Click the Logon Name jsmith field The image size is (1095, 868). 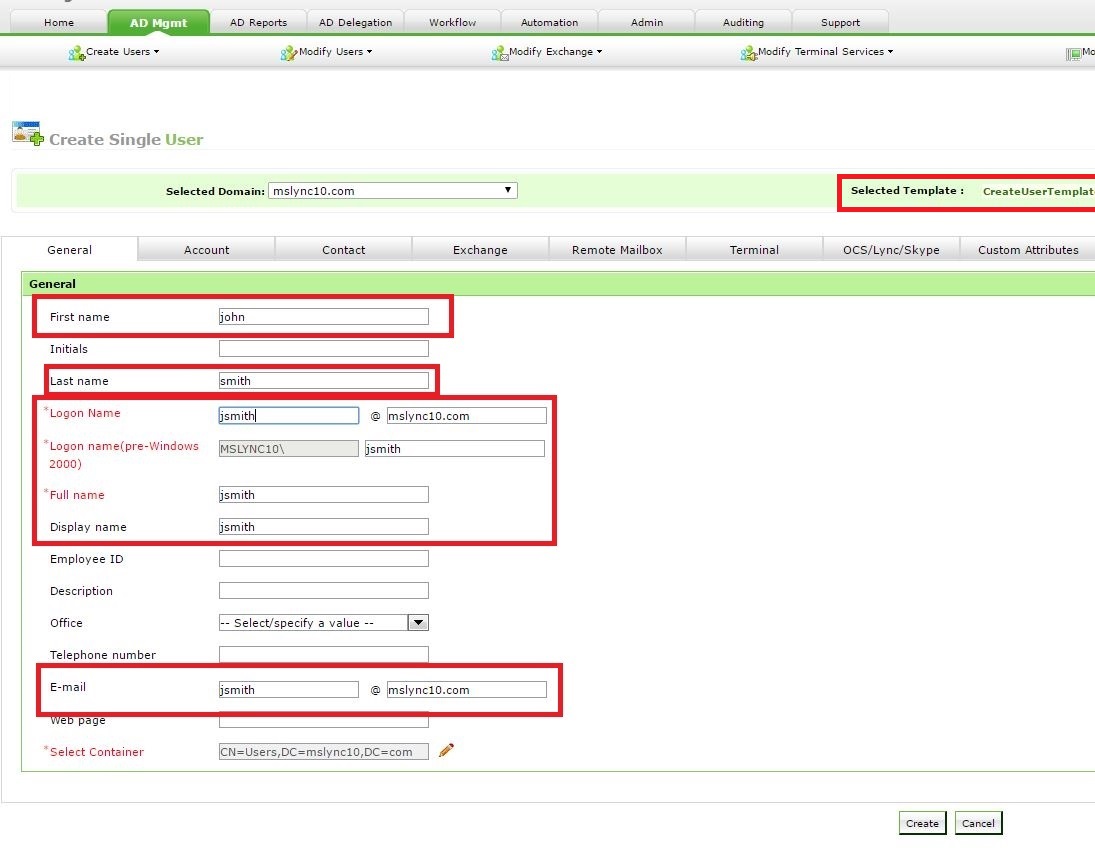[x=288, y=415]
